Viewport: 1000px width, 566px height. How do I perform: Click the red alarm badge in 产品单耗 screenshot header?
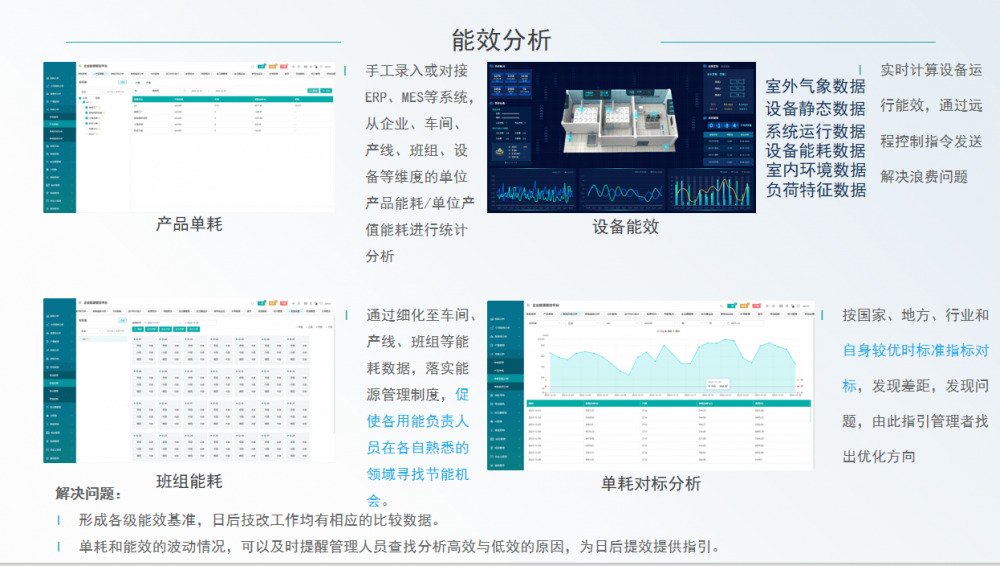point(284,66)
